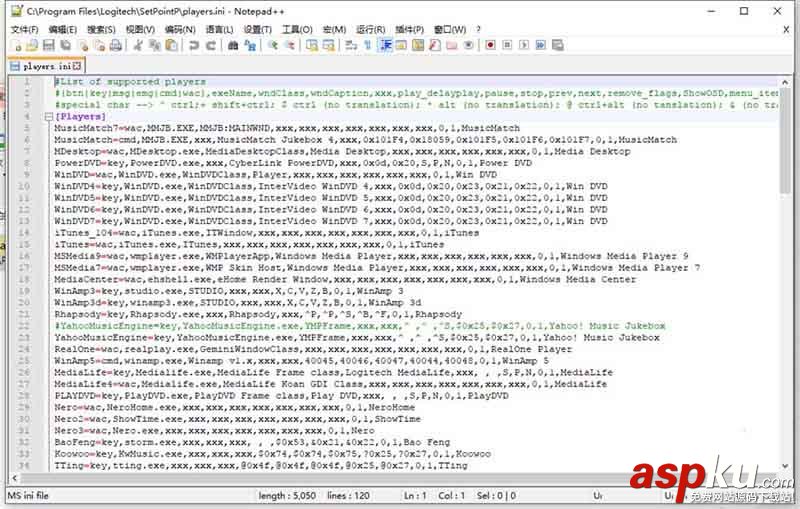800x509 pixels.
Task: Click the Zoom In toolbar icon
Action: (273, 45)
